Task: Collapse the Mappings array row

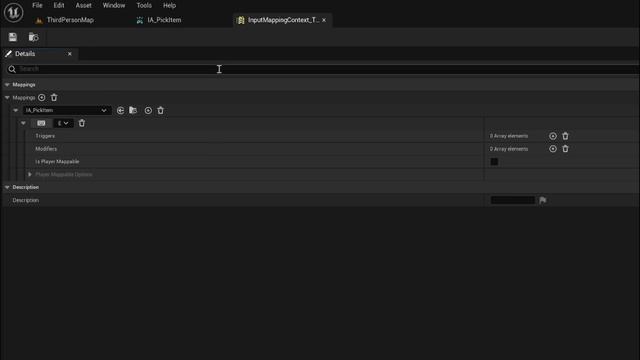Action: (x=7, y=98)
